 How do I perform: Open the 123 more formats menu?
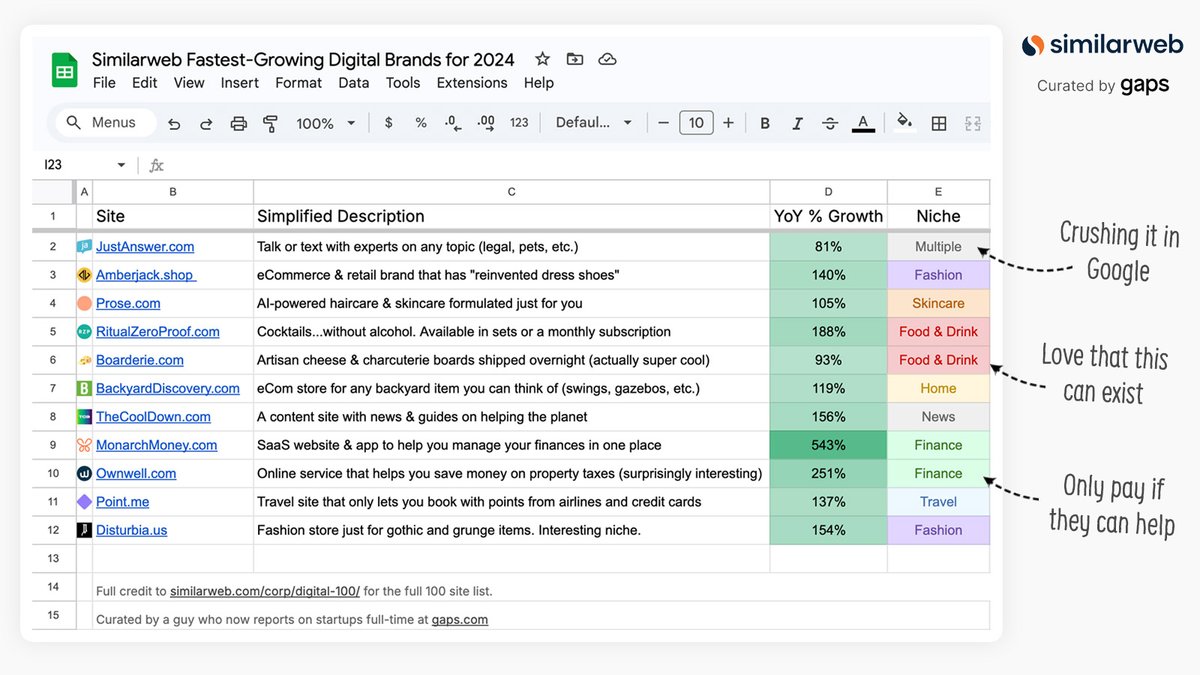(519, 123)
